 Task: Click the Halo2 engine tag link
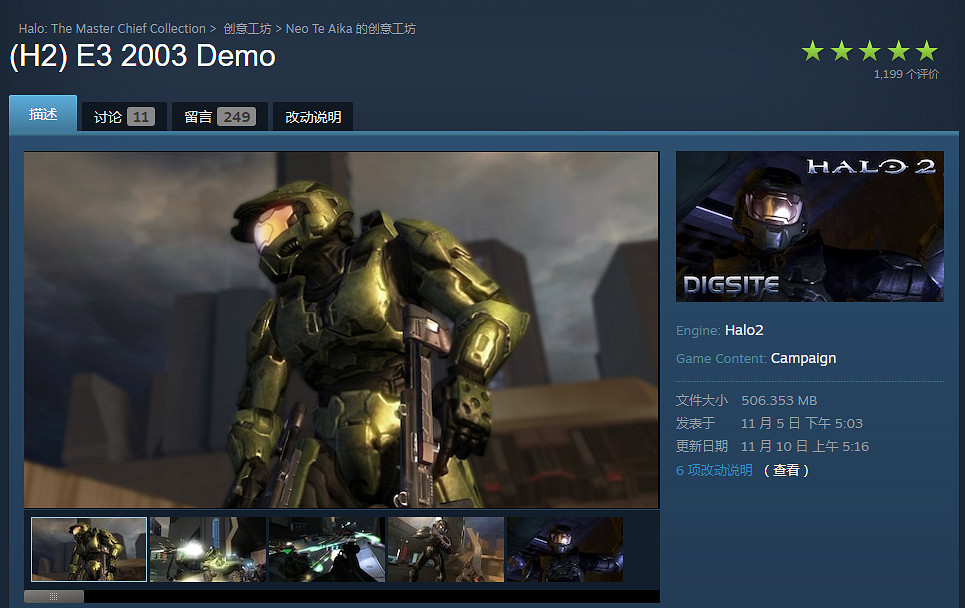[744, 330]
